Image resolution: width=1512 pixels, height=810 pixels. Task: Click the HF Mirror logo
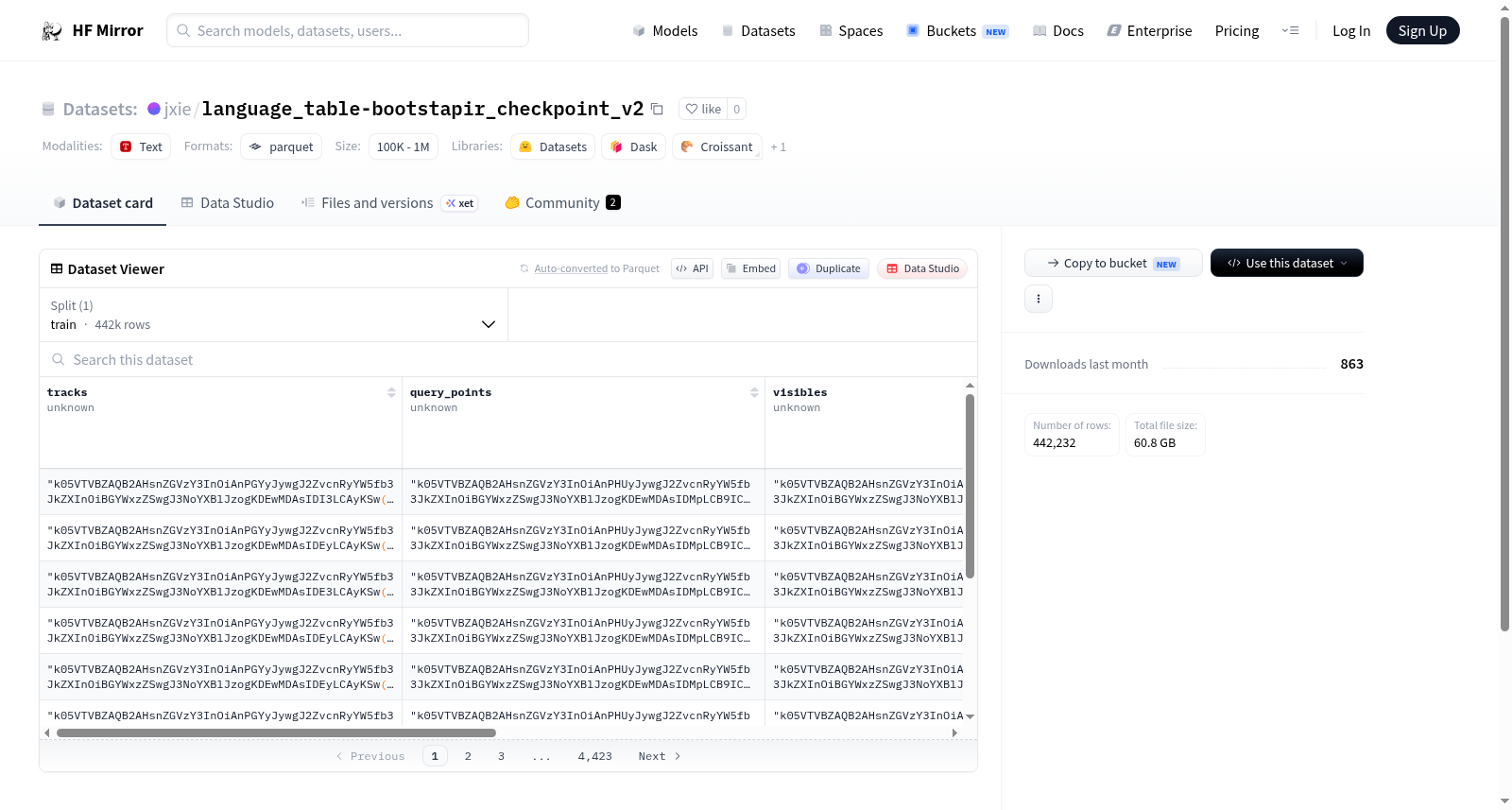point(93,30)
